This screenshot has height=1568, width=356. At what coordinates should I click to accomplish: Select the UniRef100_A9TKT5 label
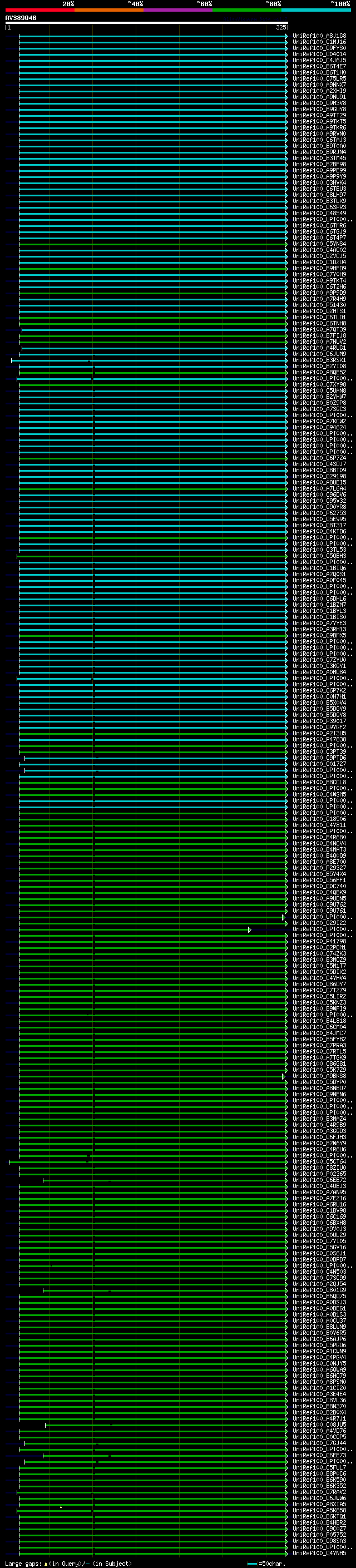click(x=319, y=122)
